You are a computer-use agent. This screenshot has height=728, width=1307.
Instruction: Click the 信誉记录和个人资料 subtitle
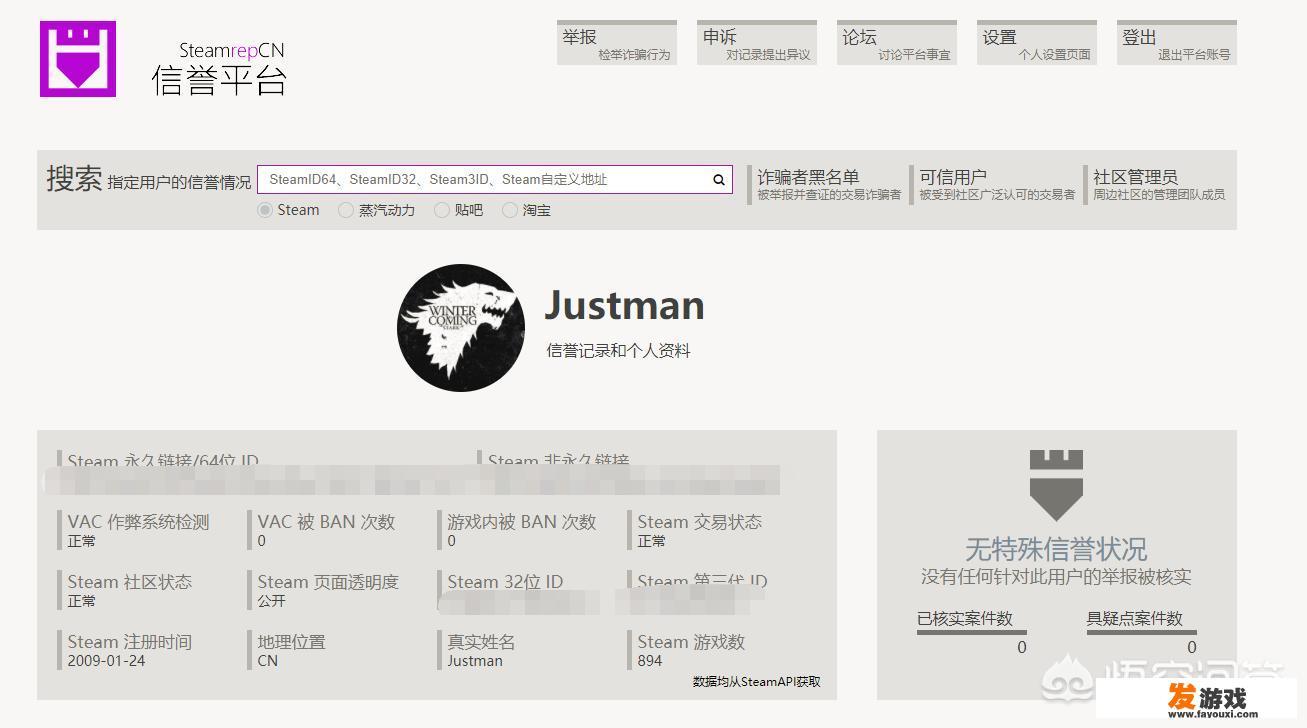[x=618, y=351]
